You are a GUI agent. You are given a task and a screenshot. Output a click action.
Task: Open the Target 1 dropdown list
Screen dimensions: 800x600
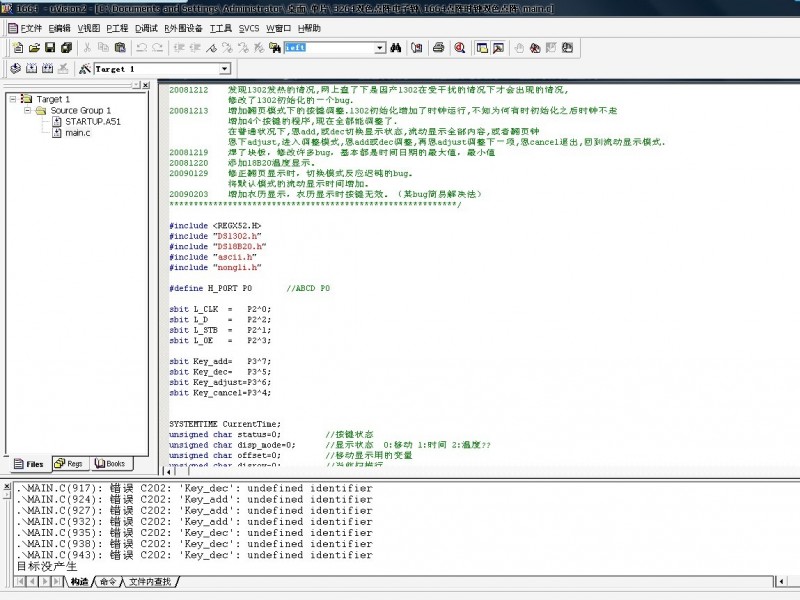point(224,69)
